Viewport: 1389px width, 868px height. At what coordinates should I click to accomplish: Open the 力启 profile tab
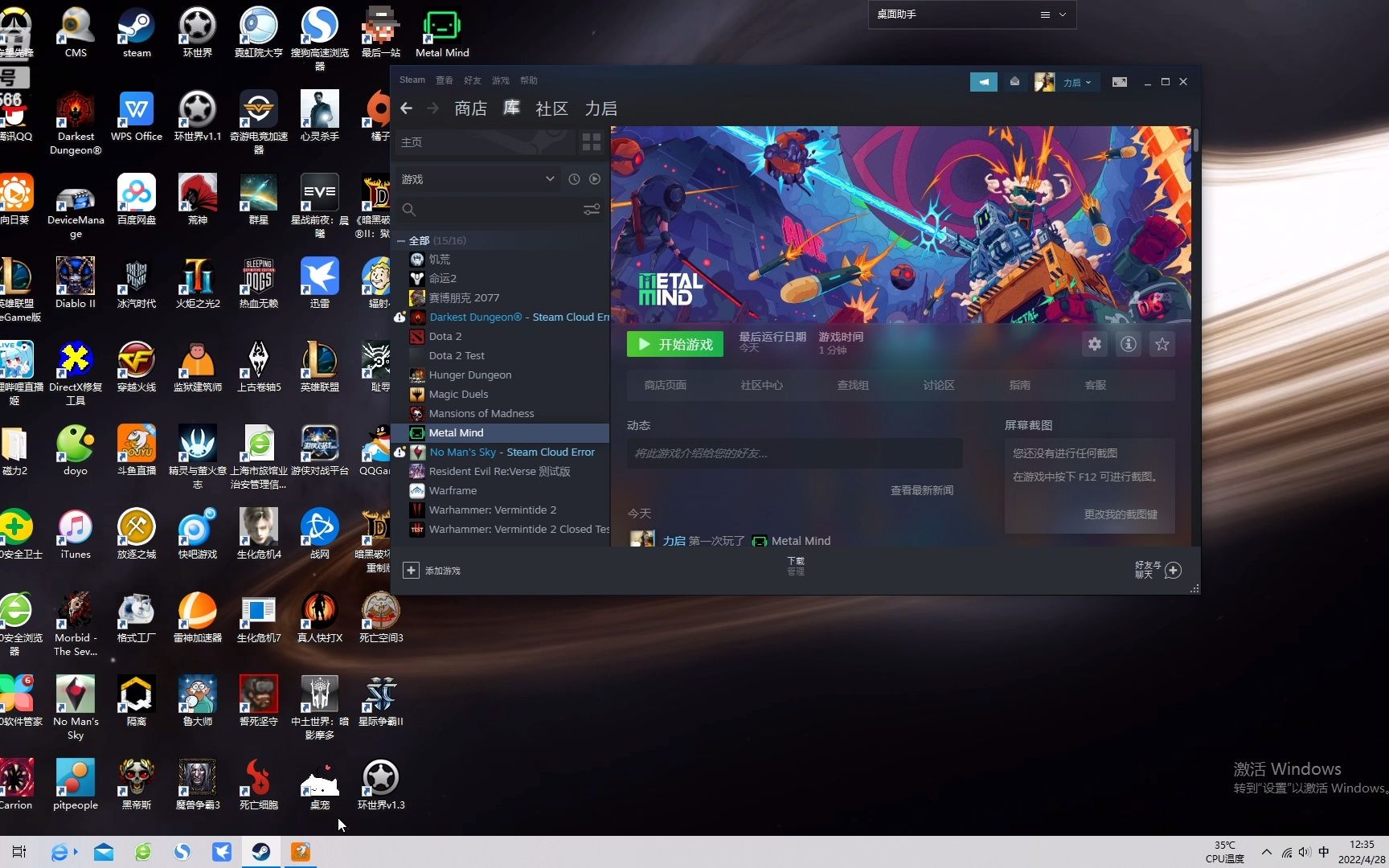(601, 108)
